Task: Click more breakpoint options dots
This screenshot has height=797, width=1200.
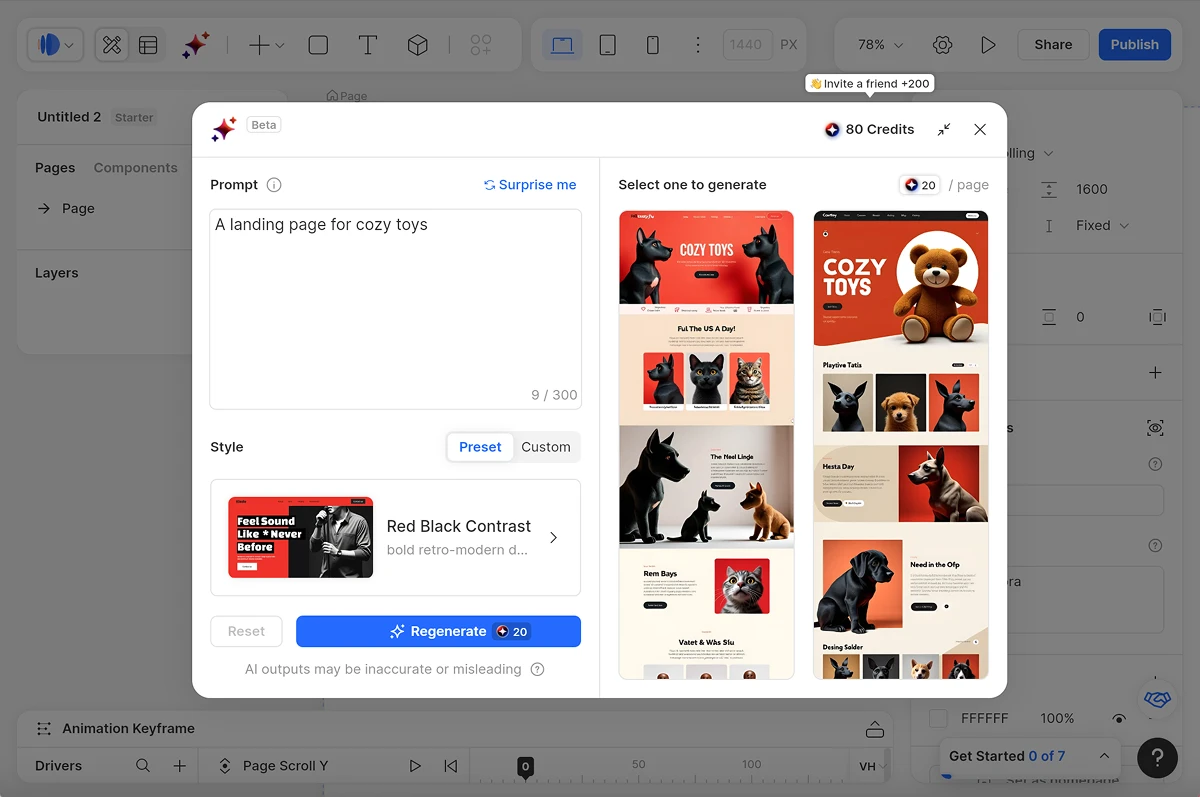Action: pos(698,45)
